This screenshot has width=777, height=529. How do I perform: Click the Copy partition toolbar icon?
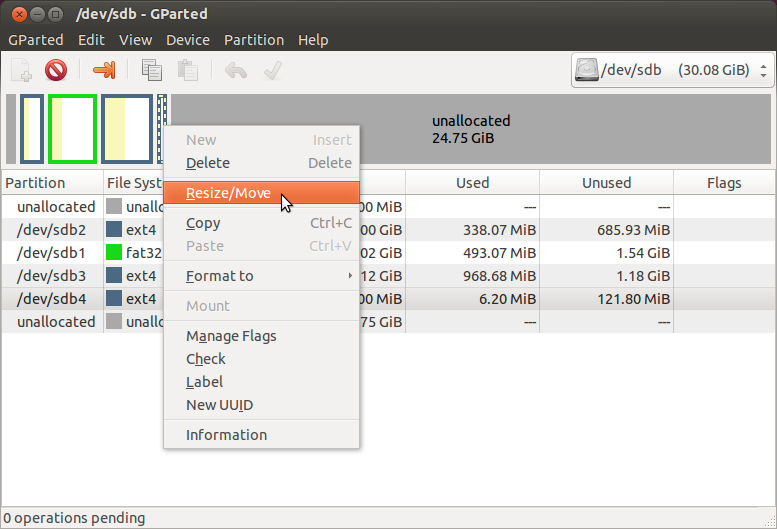[x=152, y=70]
